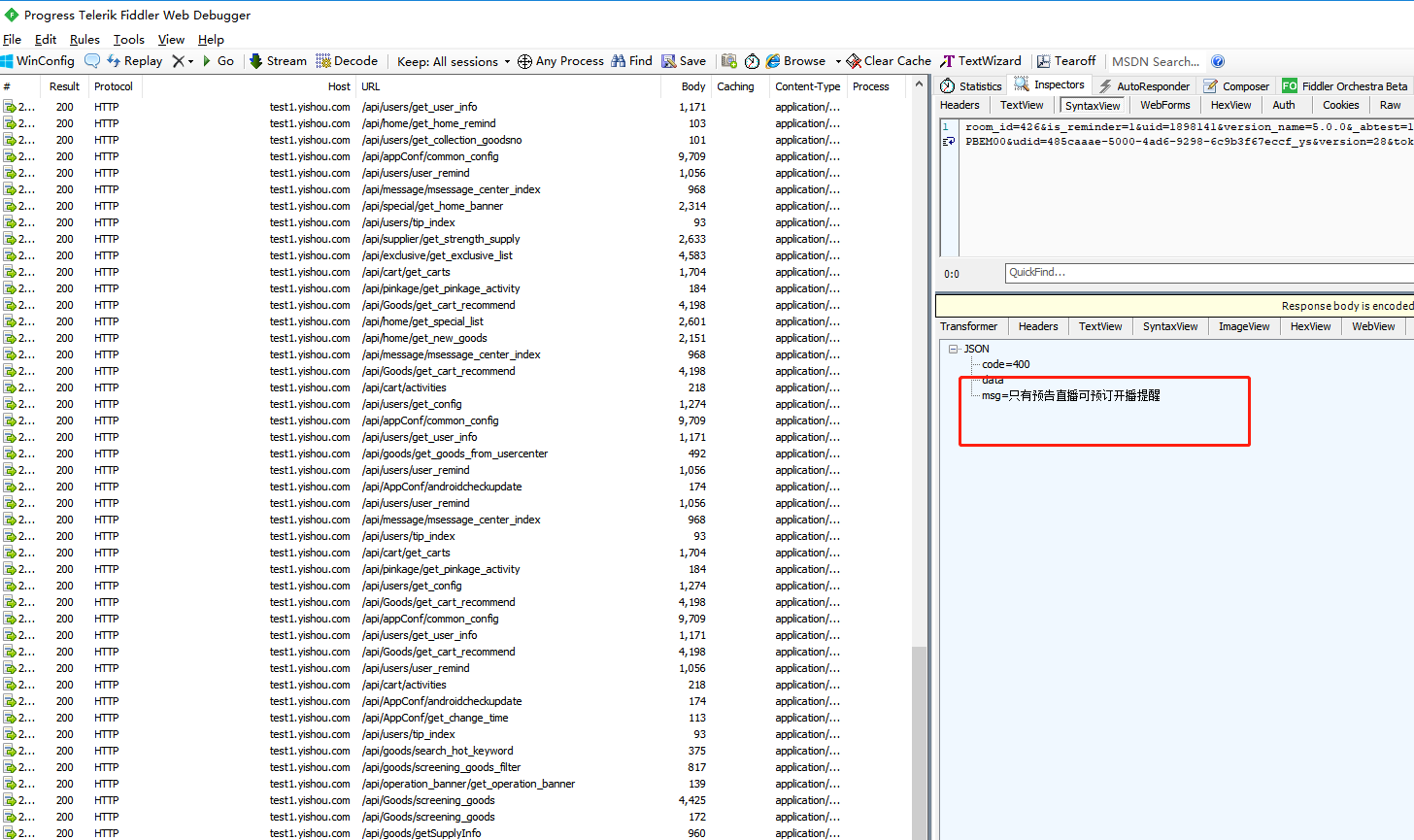Open the File menu
The height and width of the screenshot is (840, 1414).
12,40
